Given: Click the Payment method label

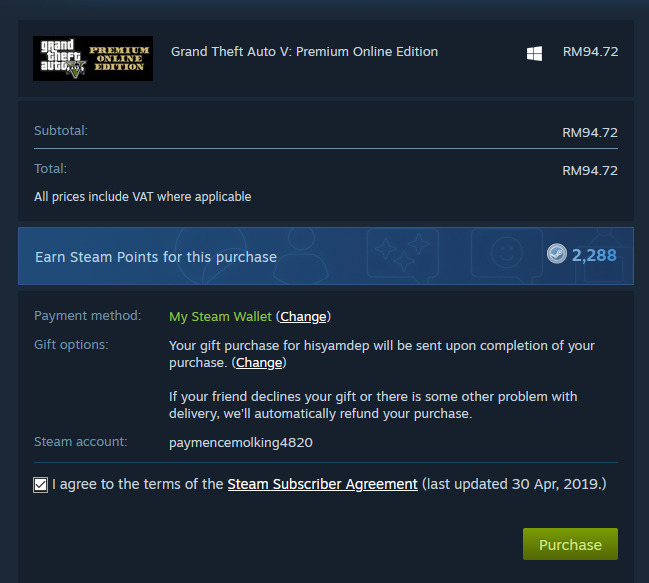Looking at the screenshot, I should (88, 316).
